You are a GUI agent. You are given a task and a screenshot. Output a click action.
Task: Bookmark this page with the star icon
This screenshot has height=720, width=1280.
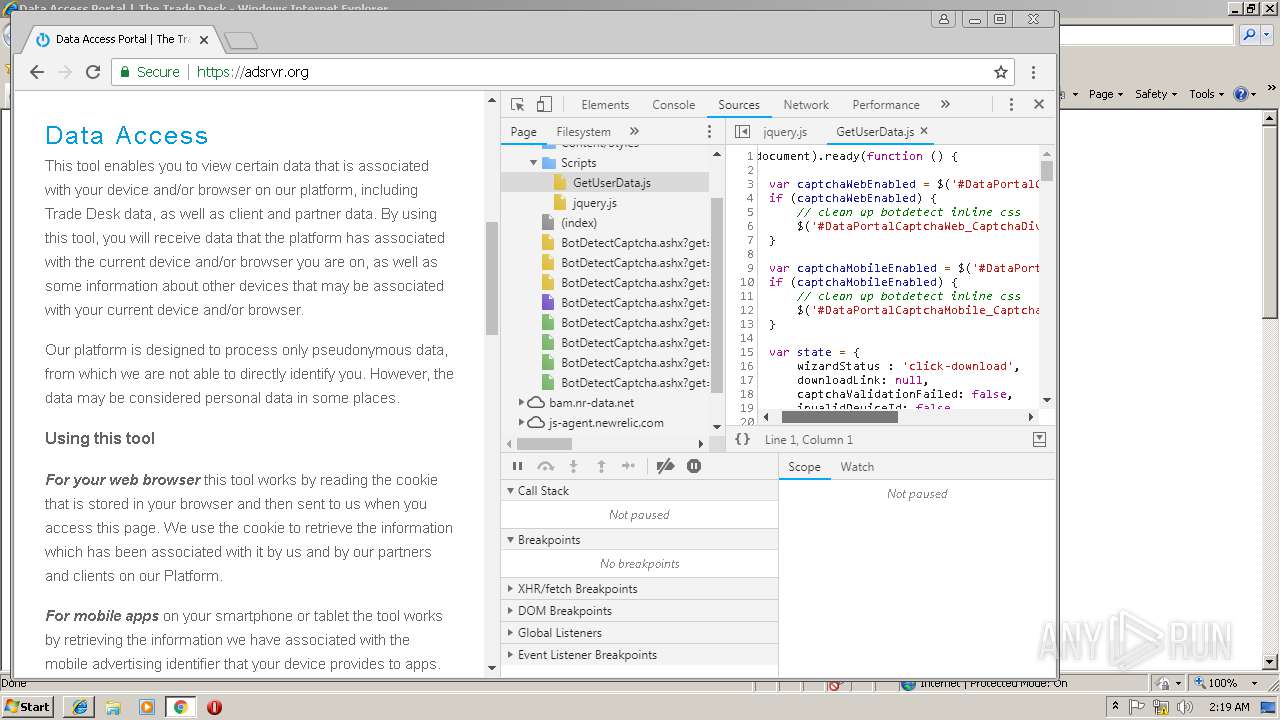click(x=1000, y=72)
